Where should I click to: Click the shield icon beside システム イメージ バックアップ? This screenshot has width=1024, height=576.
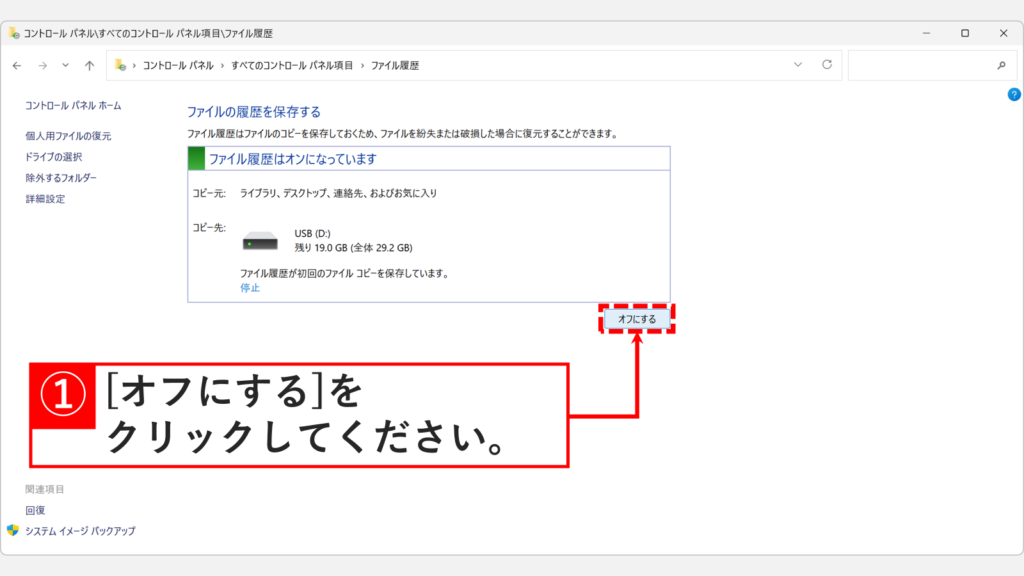pyautogui.click(x=13, y=530)
